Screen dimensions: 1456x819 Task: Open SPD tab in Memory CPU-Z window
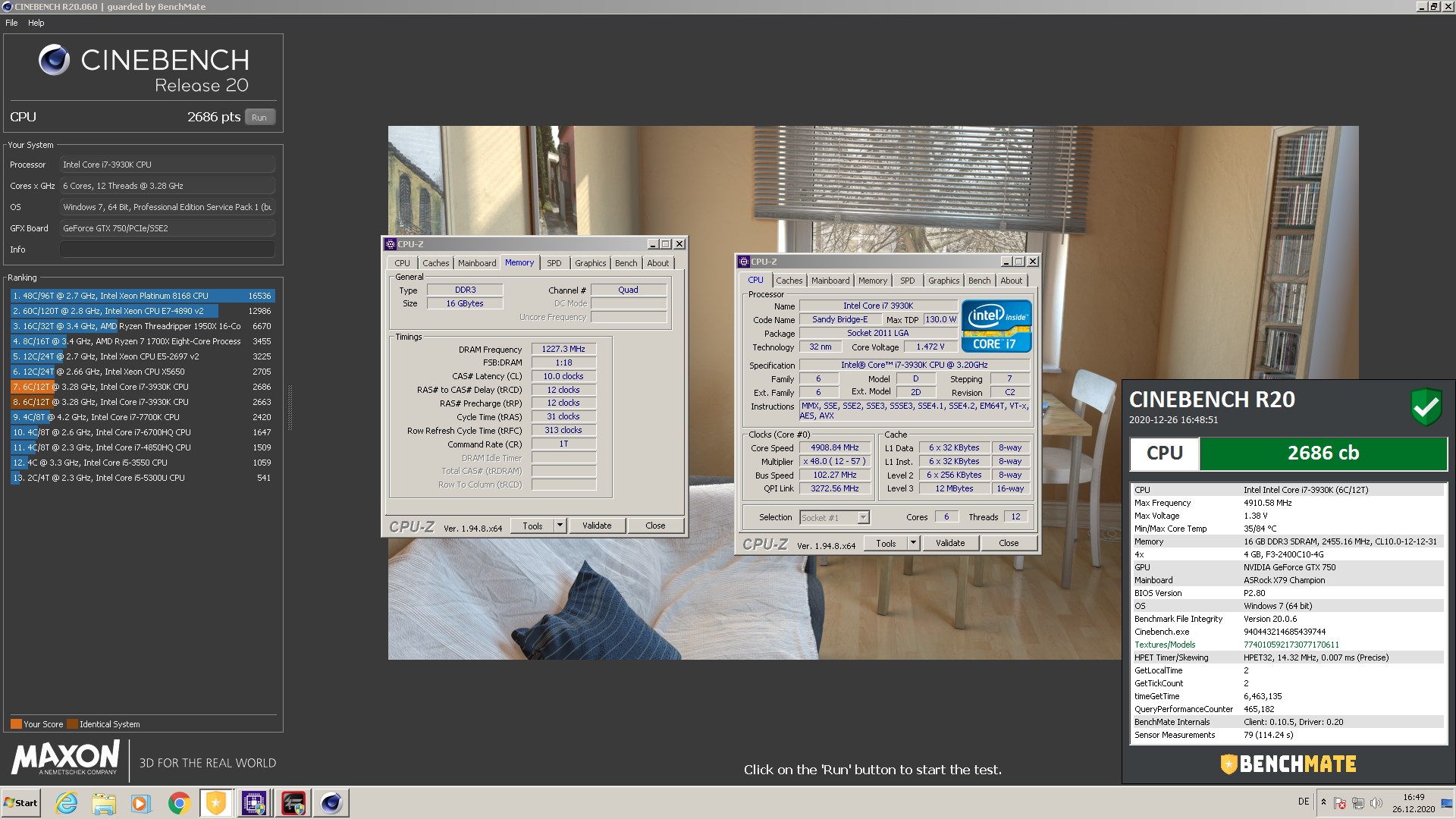point(554,263)
